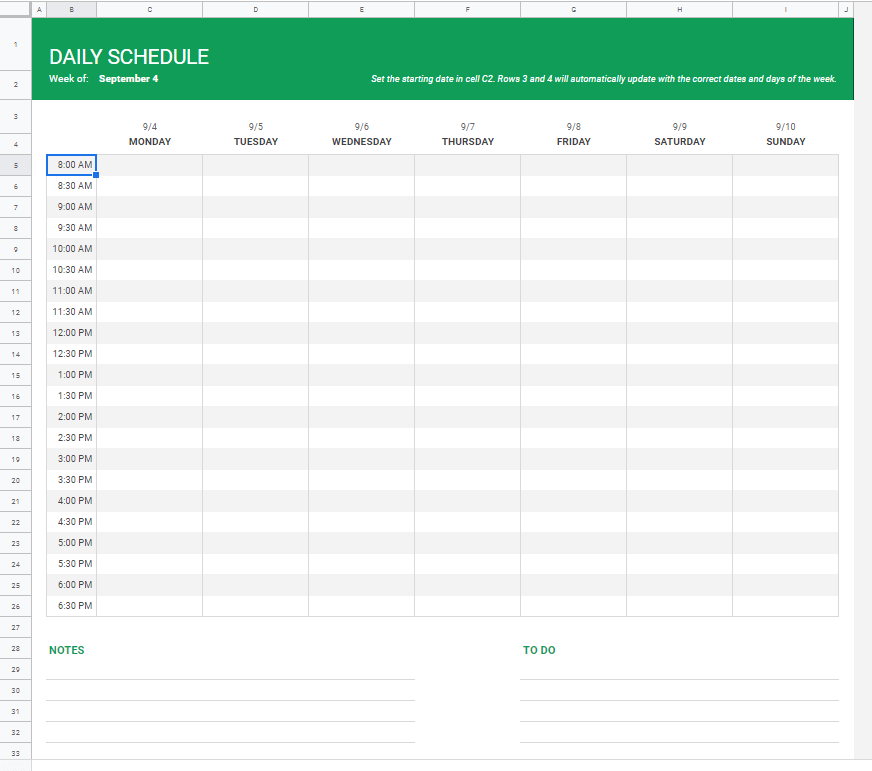
Task: Select the 9/10 date cell above SUNDAY
Action: coord(785,126)
